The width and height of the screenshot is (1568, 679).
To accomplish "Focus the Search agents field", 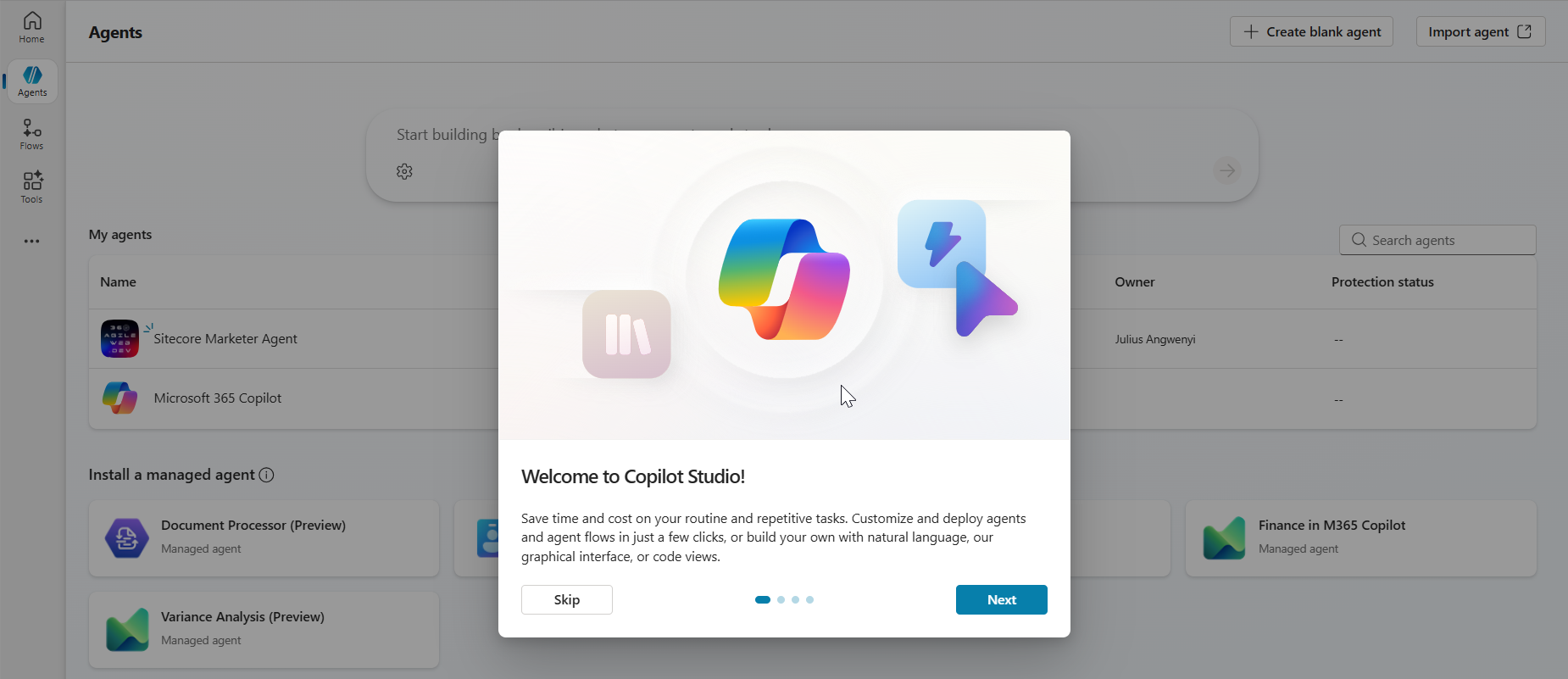I will click(1437, 240).
